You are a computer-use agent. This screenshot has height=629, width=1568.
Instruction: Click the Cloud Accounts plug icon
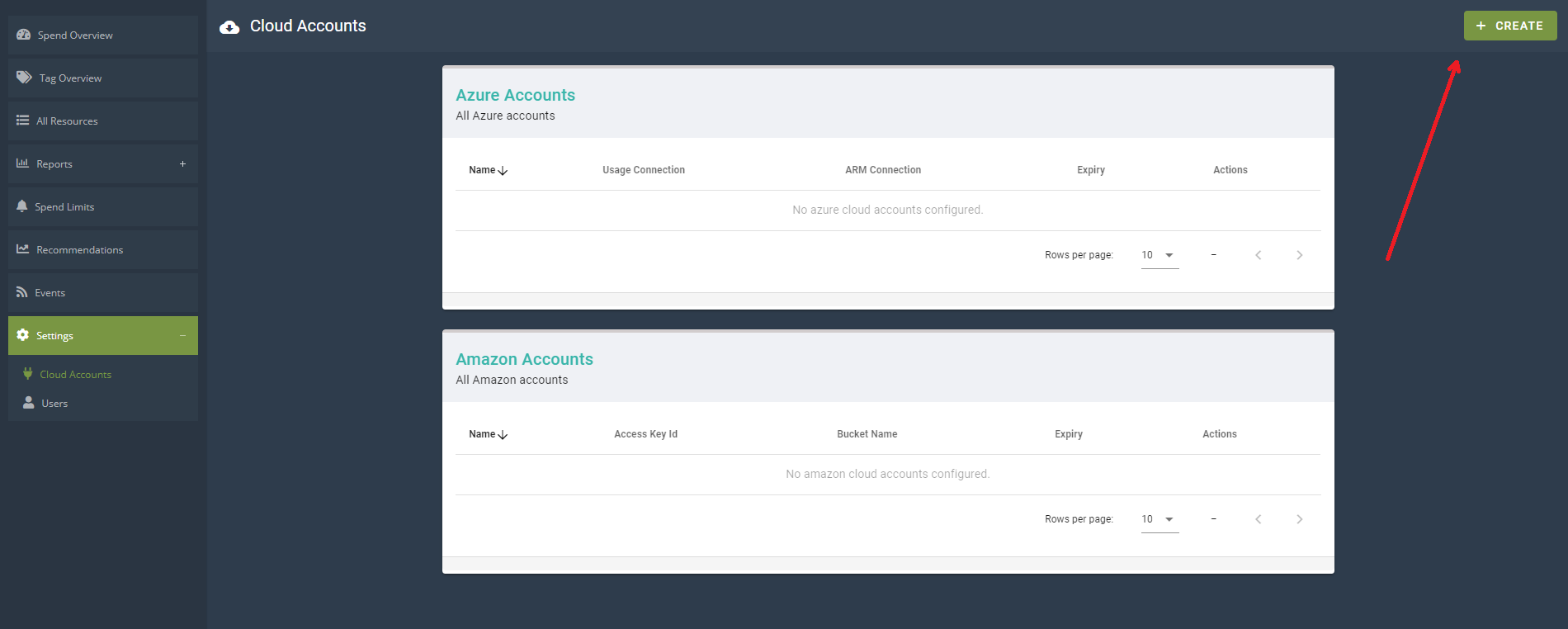pos(28,374)
